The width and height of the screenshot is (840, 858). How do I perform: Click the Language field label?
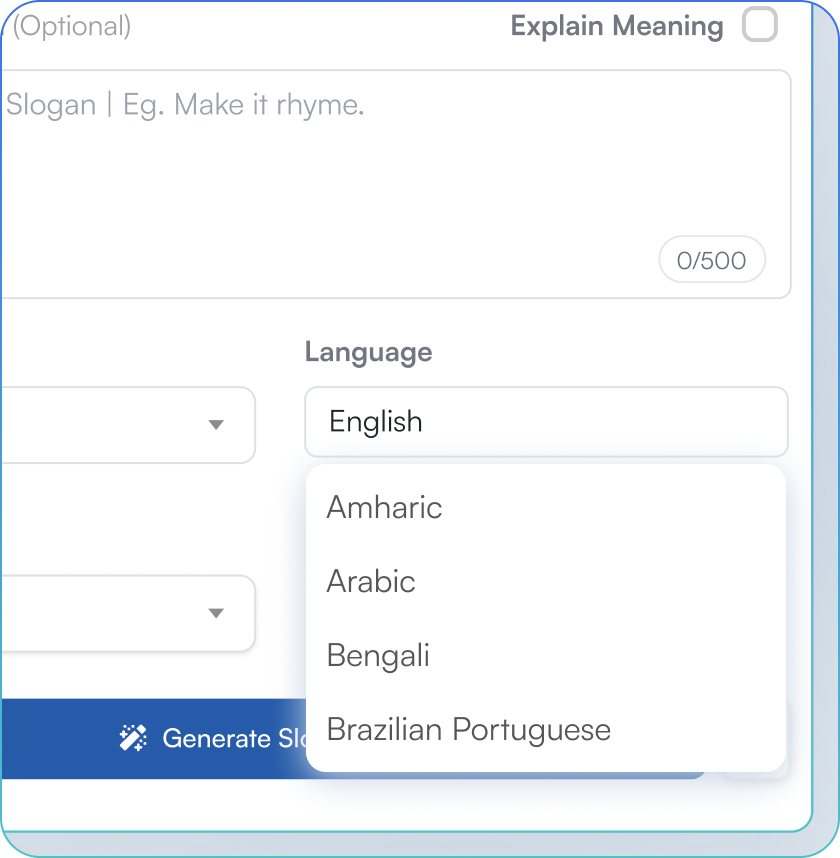click(368, 352)
